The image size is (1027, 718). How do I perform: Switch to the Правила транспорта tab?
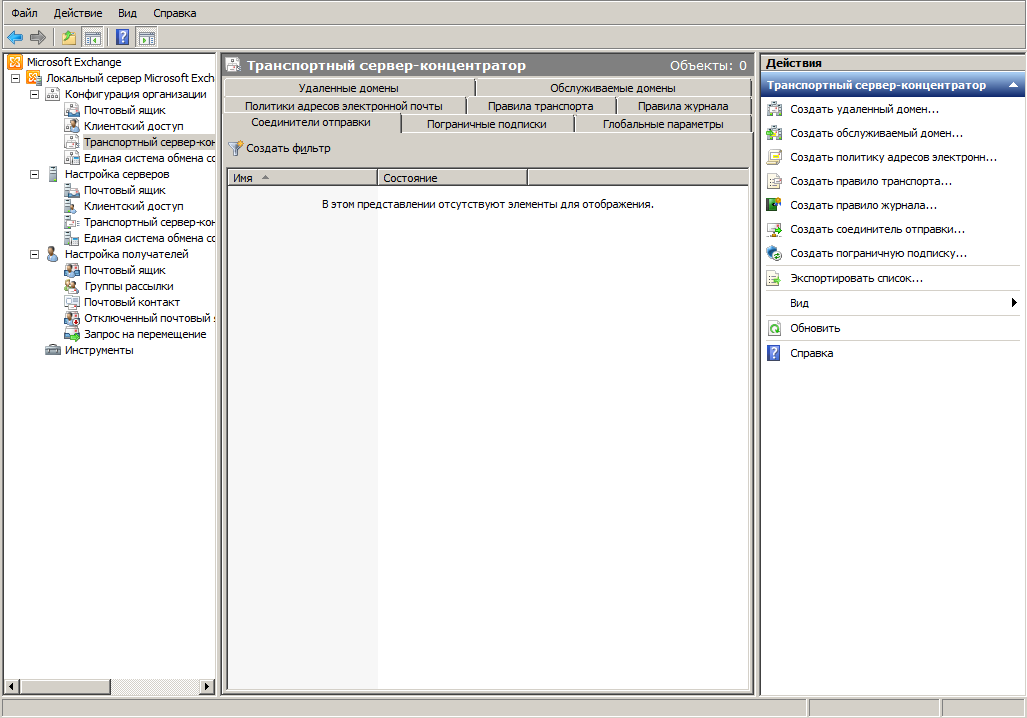[x=541, y=105]
